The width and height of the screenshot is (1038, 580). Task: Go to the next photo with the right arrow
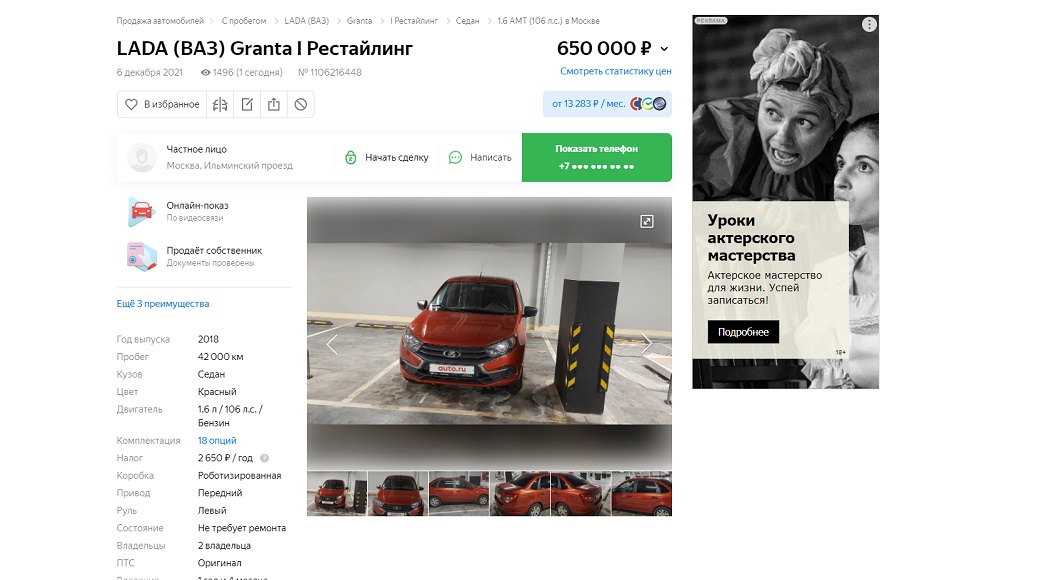click(647, 344)
